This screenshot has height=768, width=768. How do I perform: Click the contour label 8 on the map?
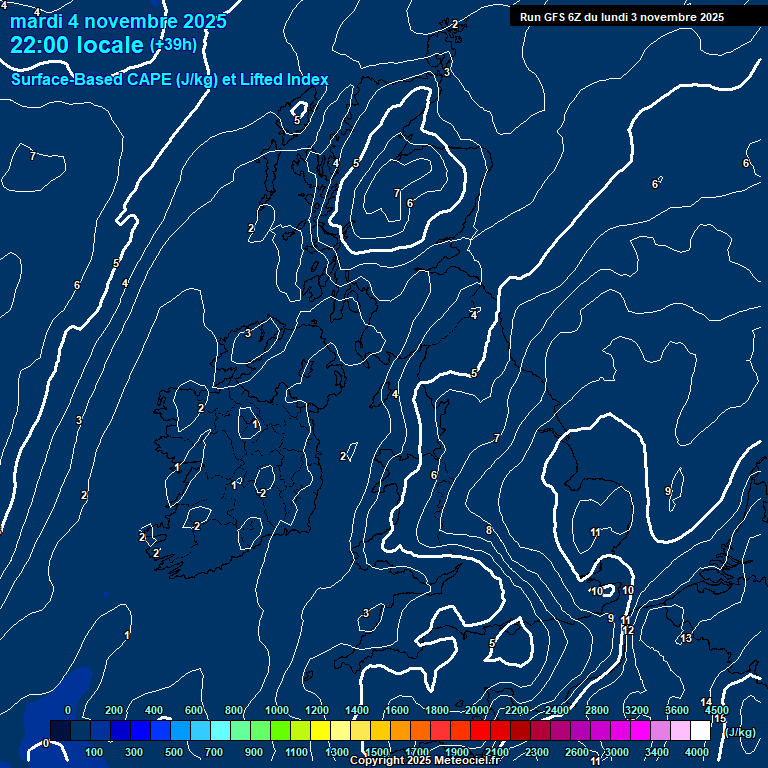point(489,530)
